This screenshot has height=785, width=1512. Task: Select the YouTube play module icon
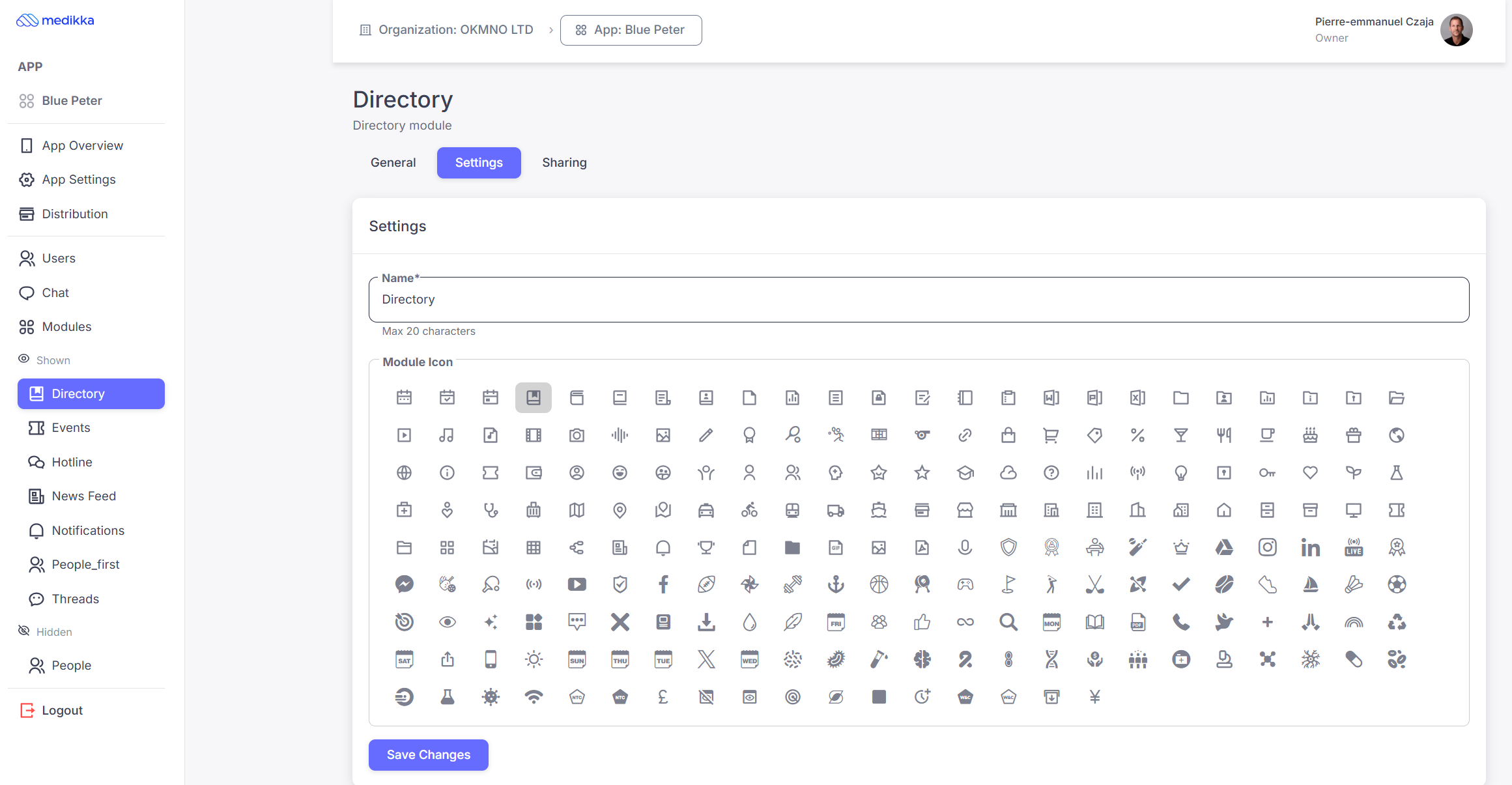point(577,584)
